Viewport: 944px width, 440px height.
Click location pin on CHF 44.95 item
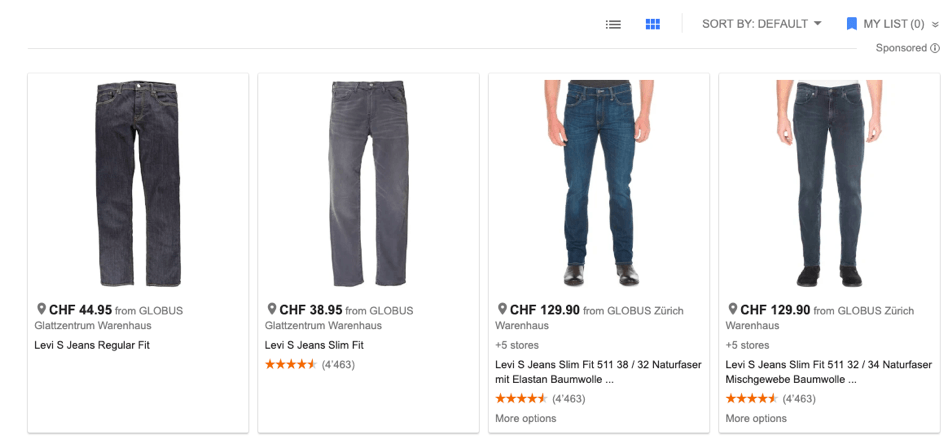click(41, 309)
